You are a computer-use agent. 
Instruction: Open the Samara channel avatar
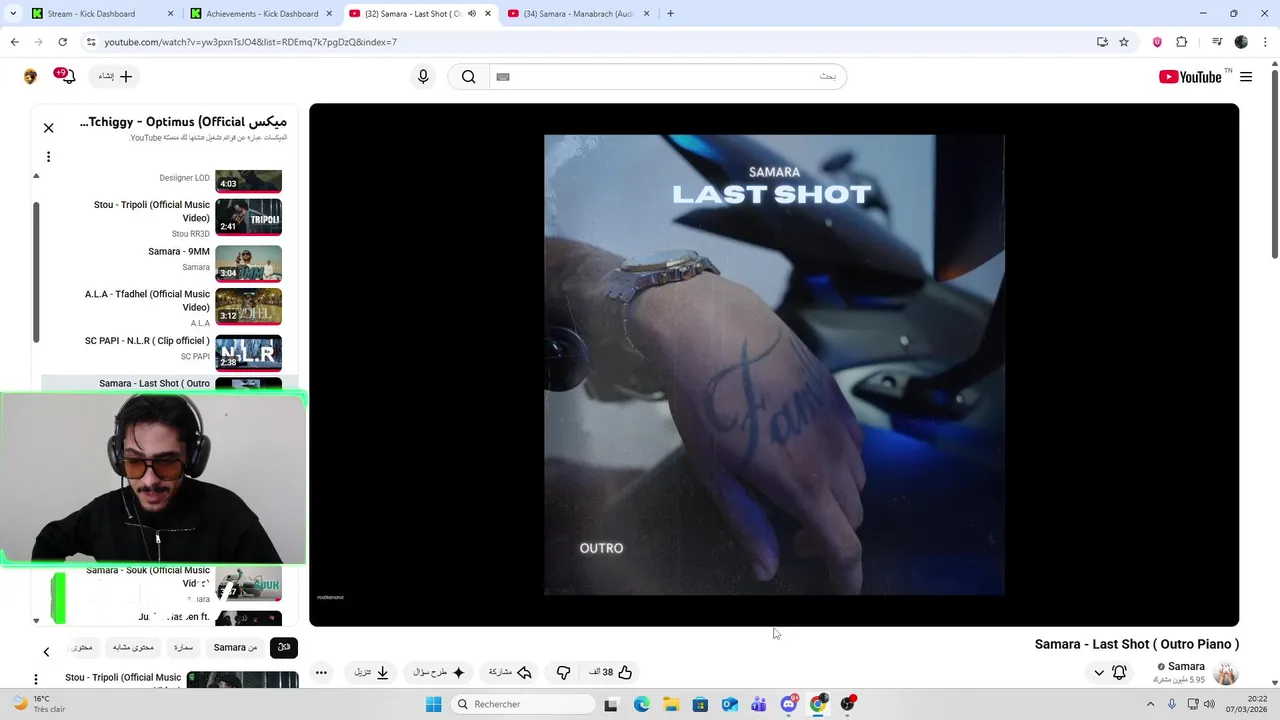point(1225,672)
